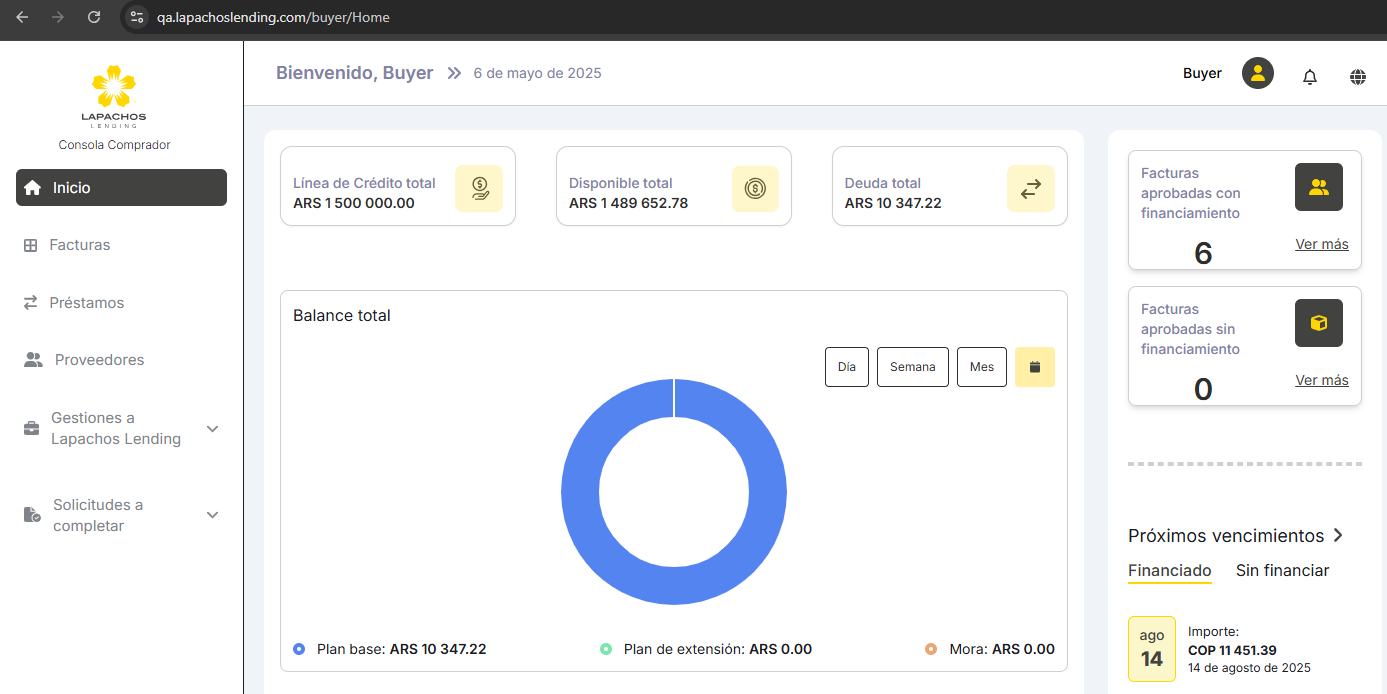This screenshot has width=1387, height=694.
Task: Click the Buyer profile avatar icon
Action: point(1257,73)
